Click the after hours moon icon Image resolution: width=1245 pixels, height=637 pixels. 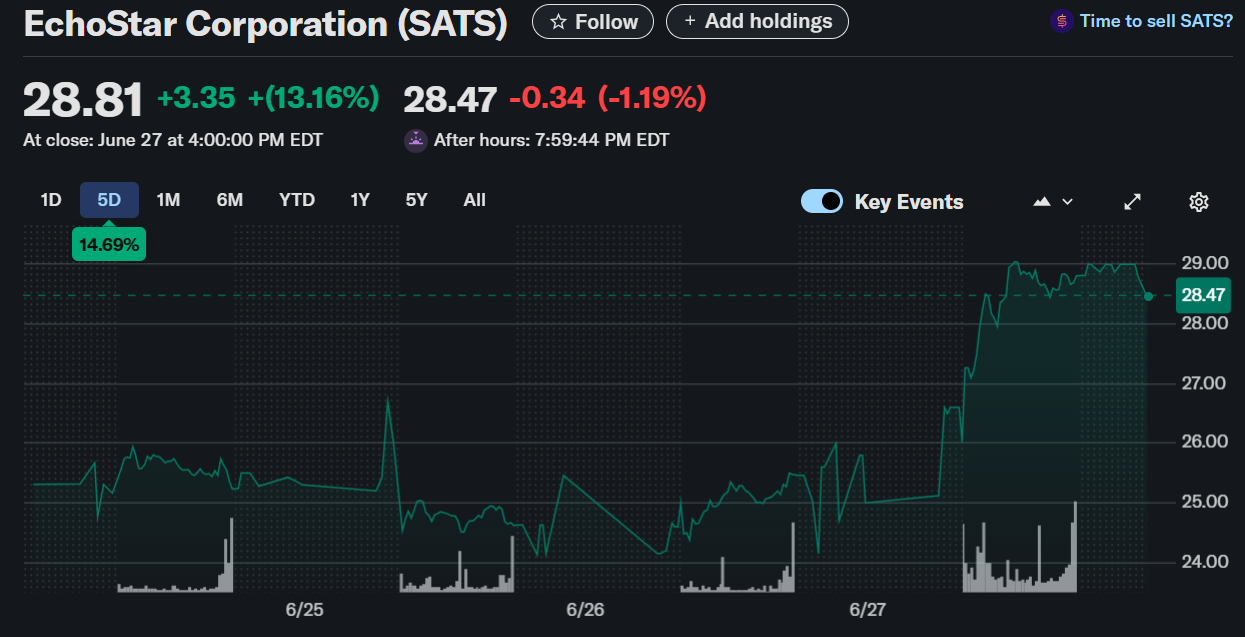tap(416, 140)
